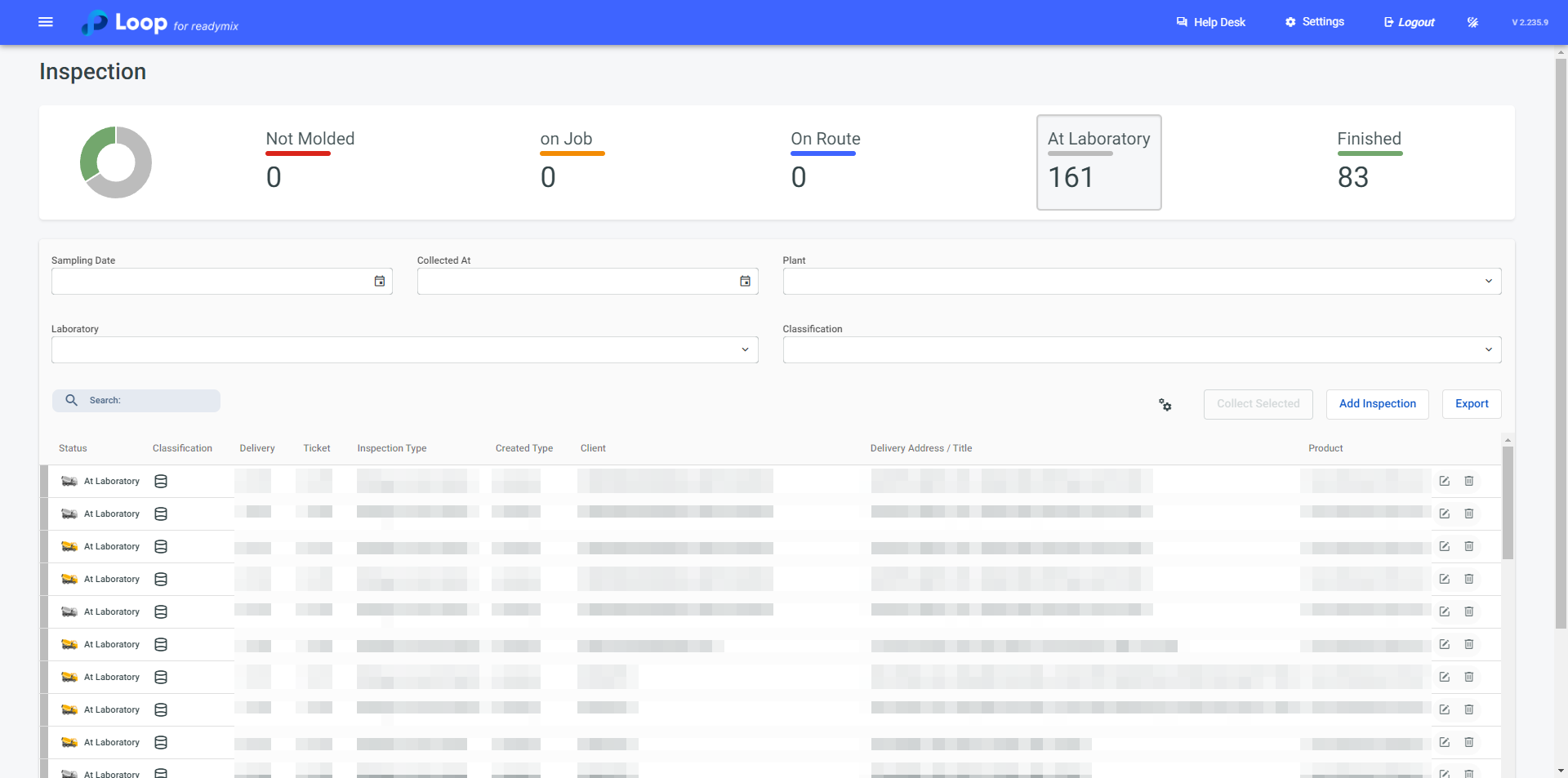Image resolution: width=1568 pixels, height=778 pixels.
Task: Click the Add Inspection button
Action: 1377,404
